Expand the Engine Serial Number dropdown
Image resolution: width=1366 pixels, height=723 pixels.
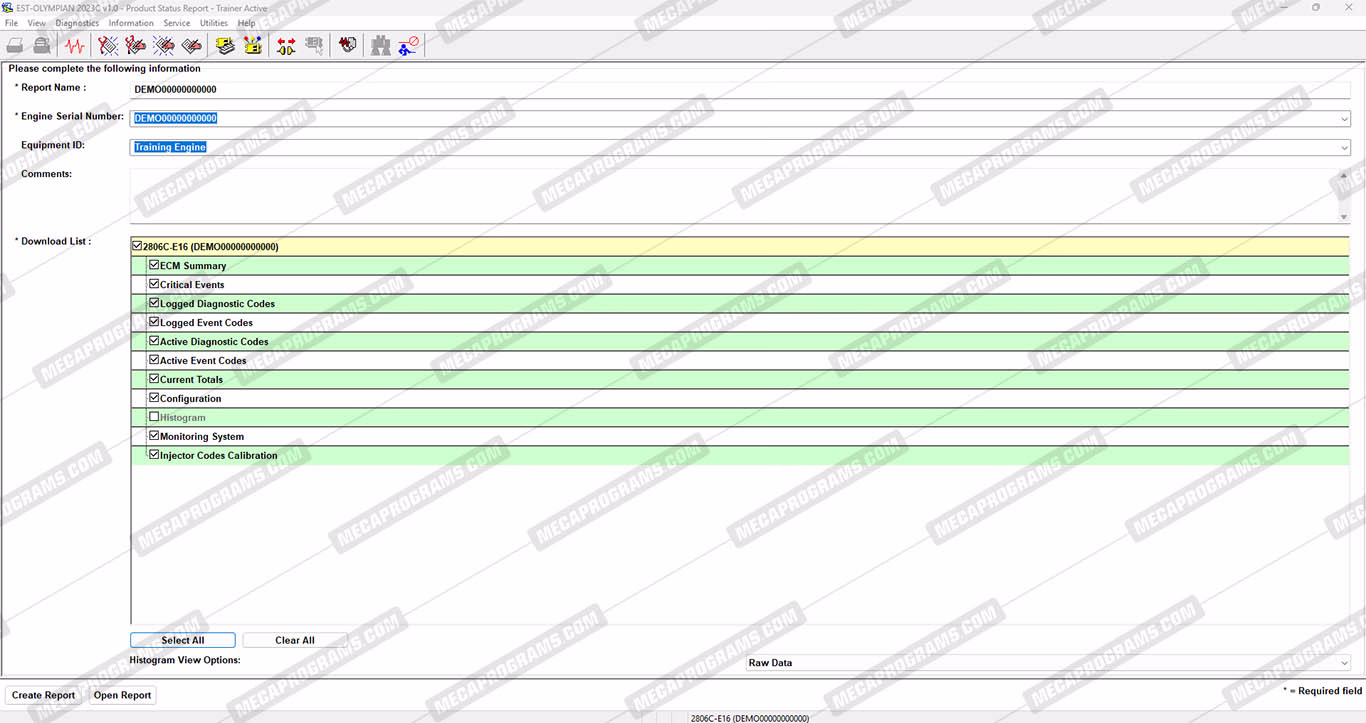[1344, 119]
